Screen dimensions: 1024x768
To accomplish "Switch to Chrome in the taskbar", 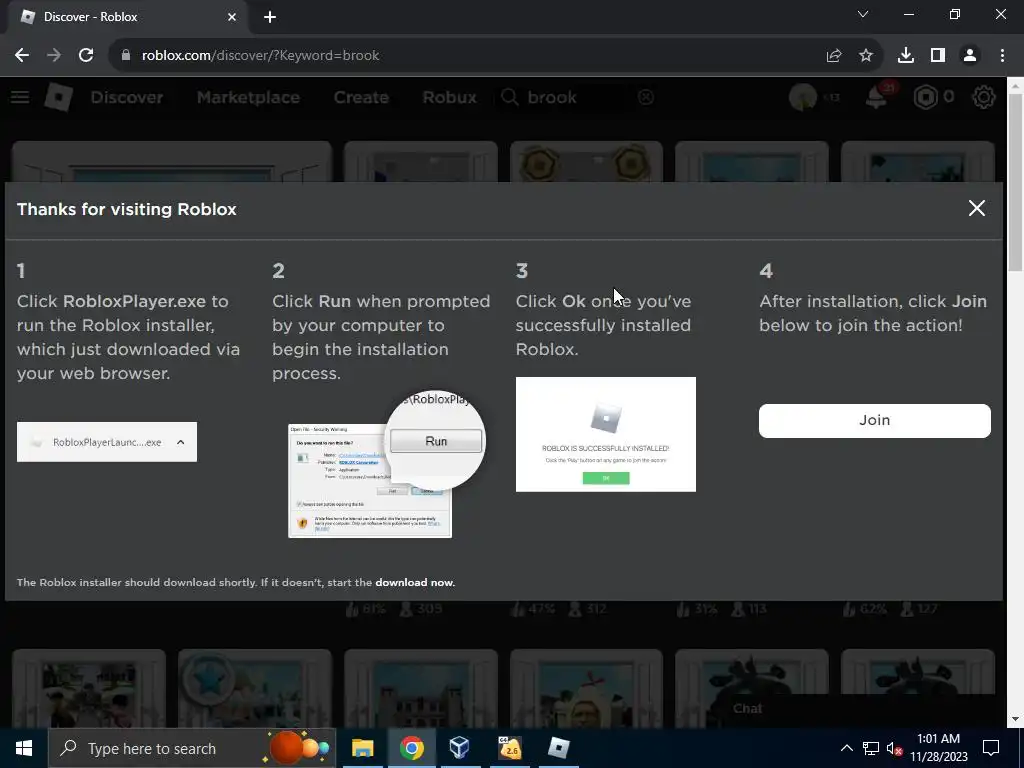I will tap(411, 748).
